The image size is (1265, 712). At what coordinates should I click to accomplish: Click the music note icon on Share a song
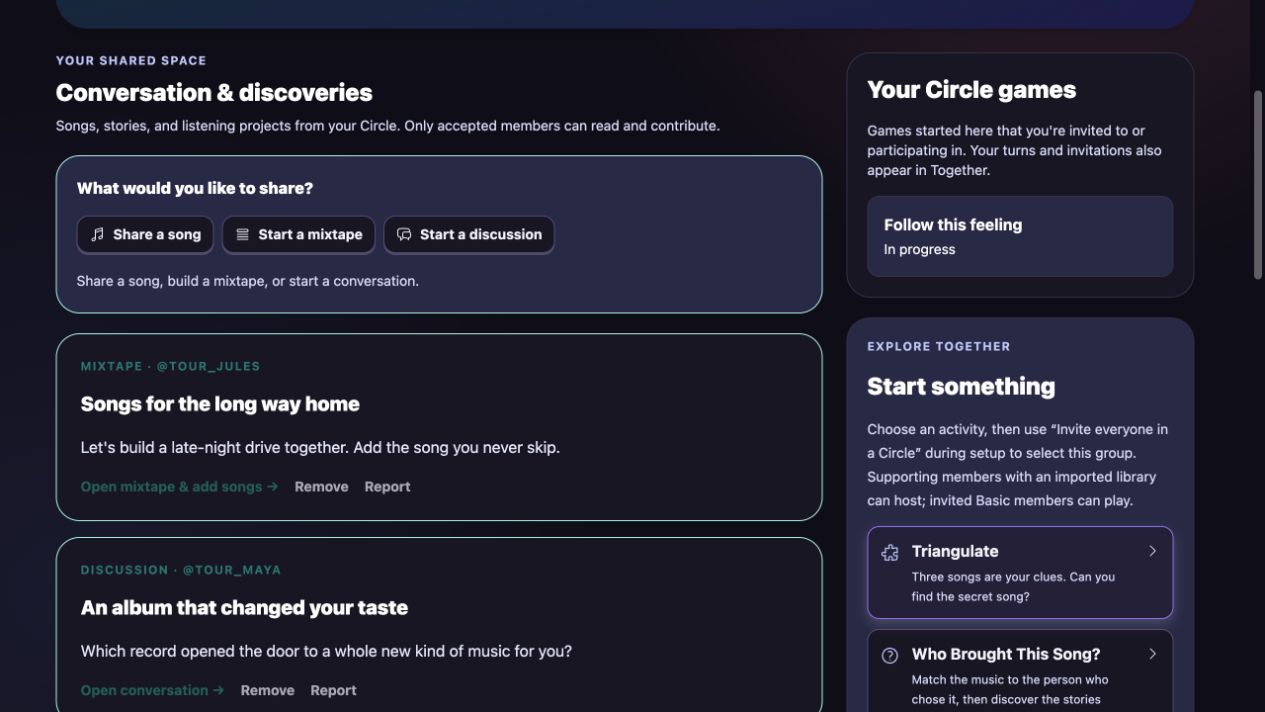[97, 235]
